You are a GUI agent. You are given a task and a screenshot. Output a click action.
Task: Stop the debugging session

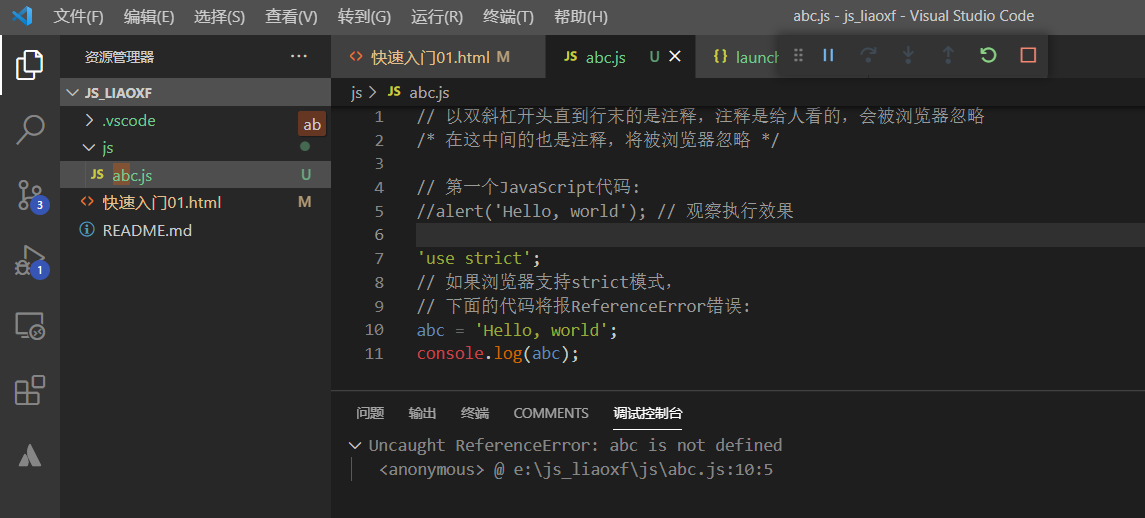coord(1028,56)
